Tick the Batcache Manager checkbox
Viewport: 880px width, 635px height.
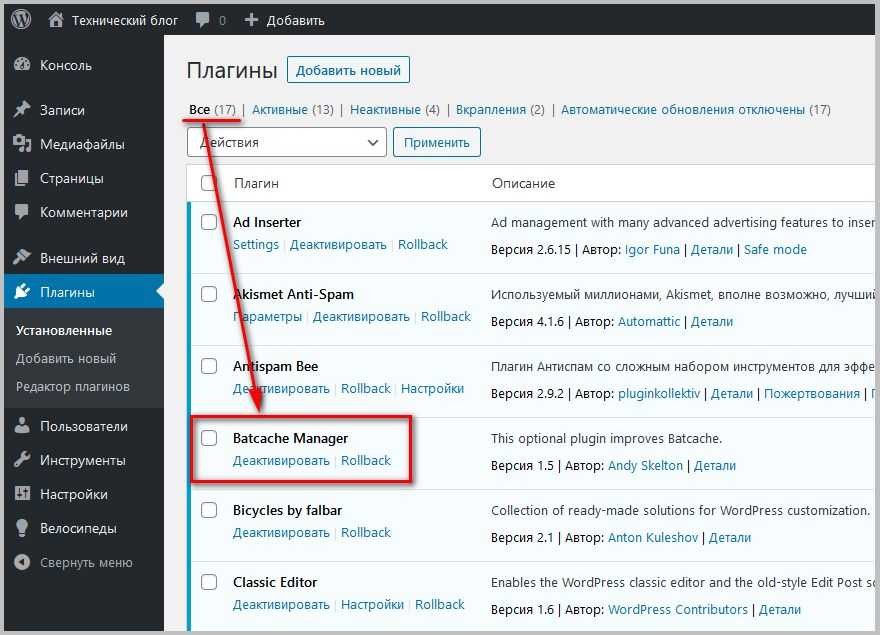(209, 438)
